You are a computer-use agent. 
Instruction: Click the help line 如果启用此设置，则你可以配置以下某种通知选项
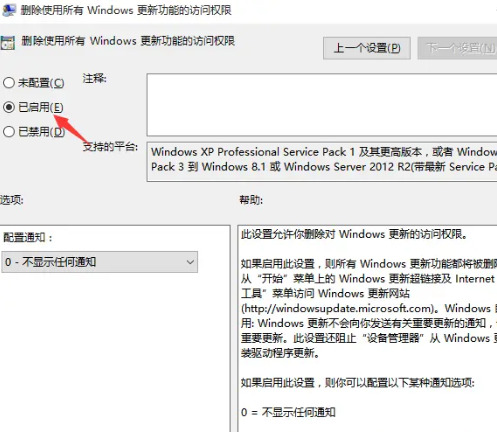(x=358, y=382)
